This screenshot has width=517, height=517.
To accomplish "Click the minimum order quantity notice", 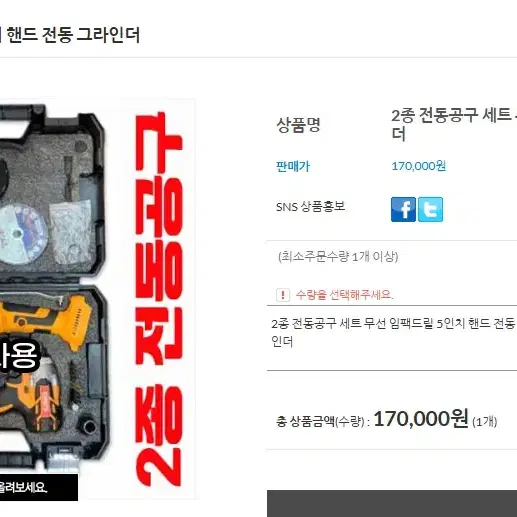I will click(x=338, y=257).
